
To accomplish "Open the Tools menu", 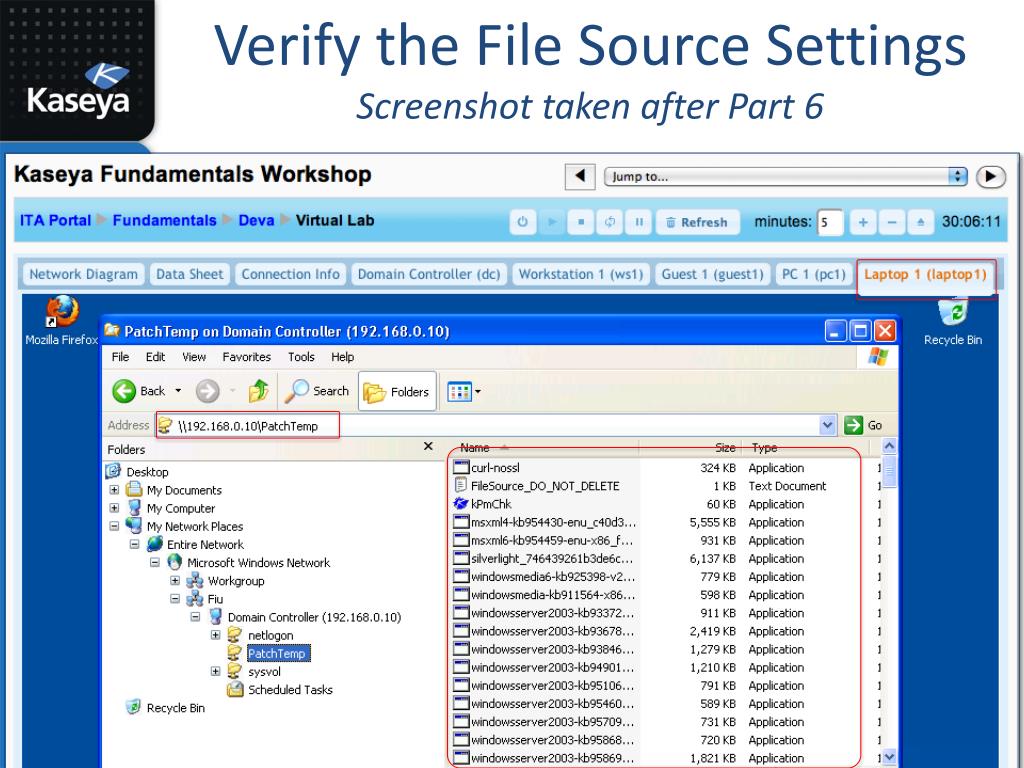I will [x=301, y=357].
